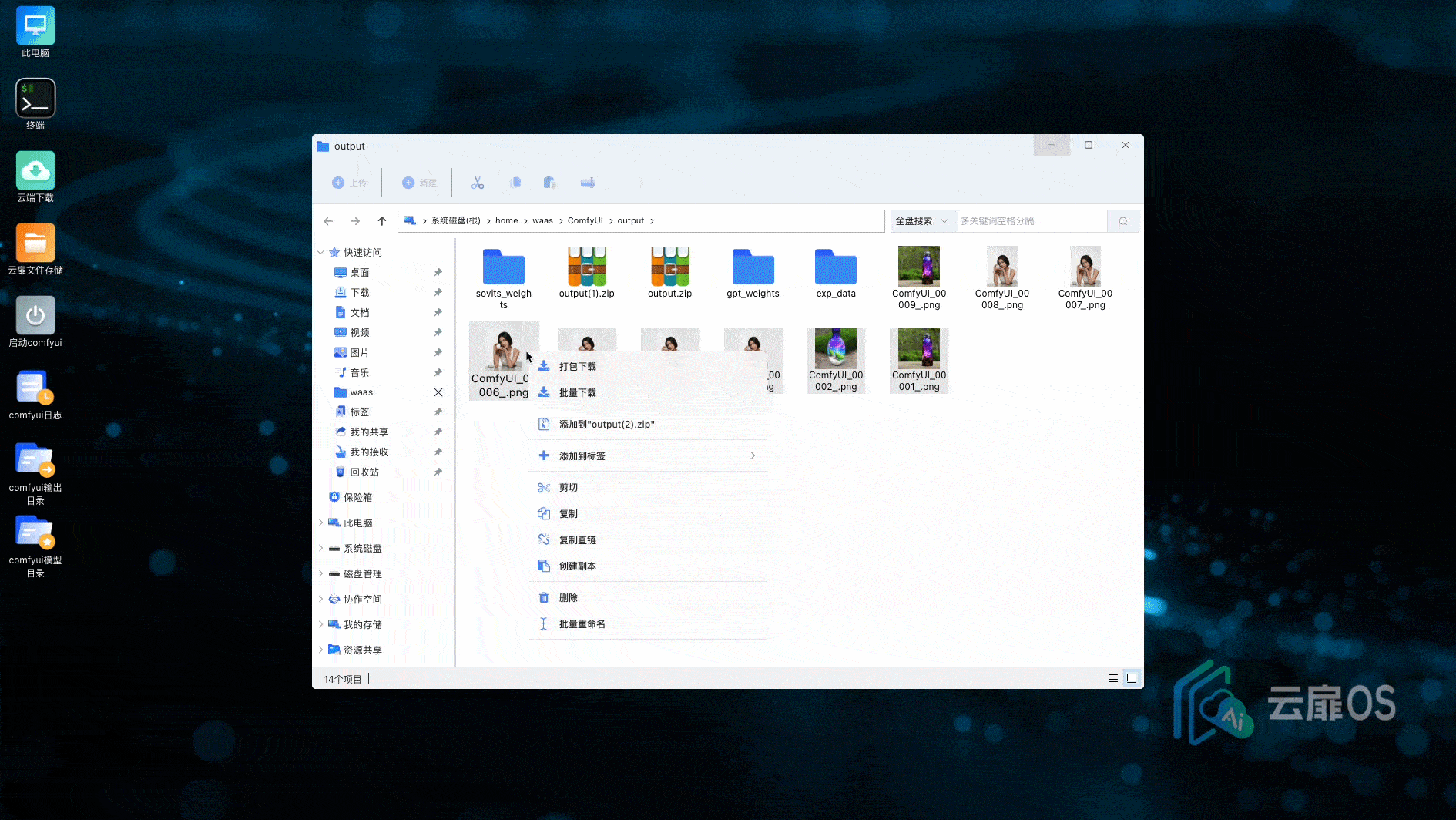Click the 上传 upload button

(349, 183)
